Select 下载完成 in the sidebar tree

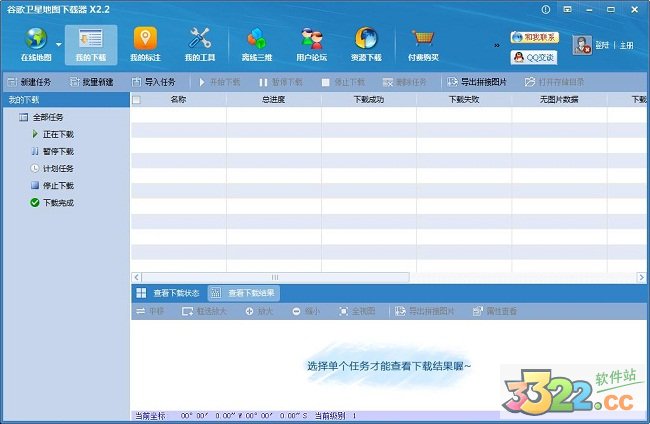[x=53, y=202]
